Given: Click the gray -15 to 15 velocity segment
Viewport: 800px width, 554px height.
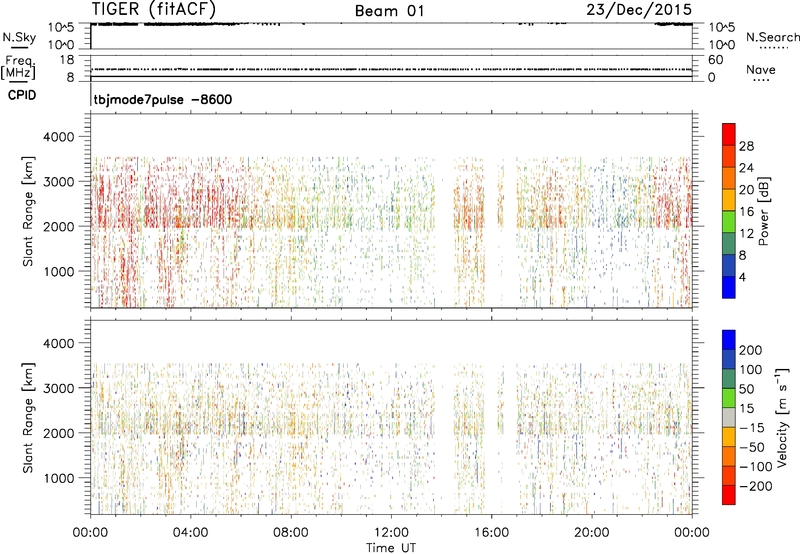Looking at the screenshot, I should 729,418.
